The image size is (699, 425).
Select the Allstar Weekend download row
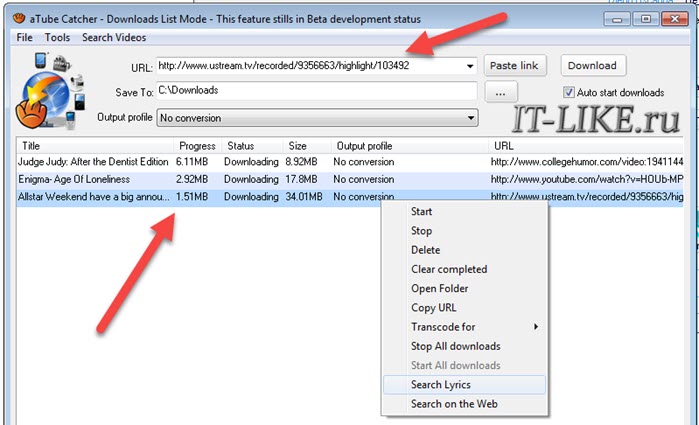[x=350, y=197]
